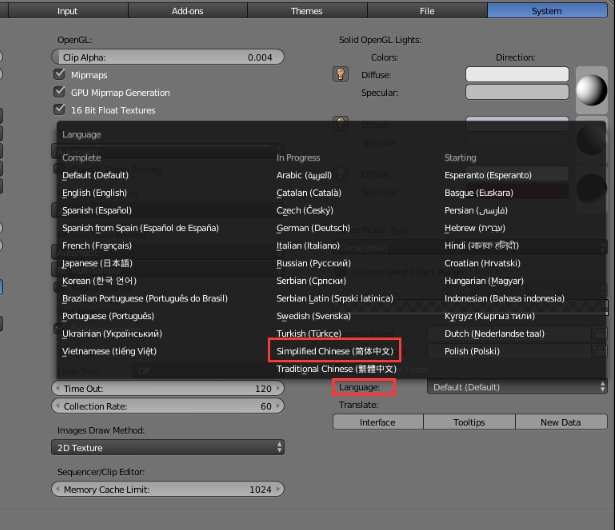Enable Interface translation button
The image size is (616, 530).
378,422
